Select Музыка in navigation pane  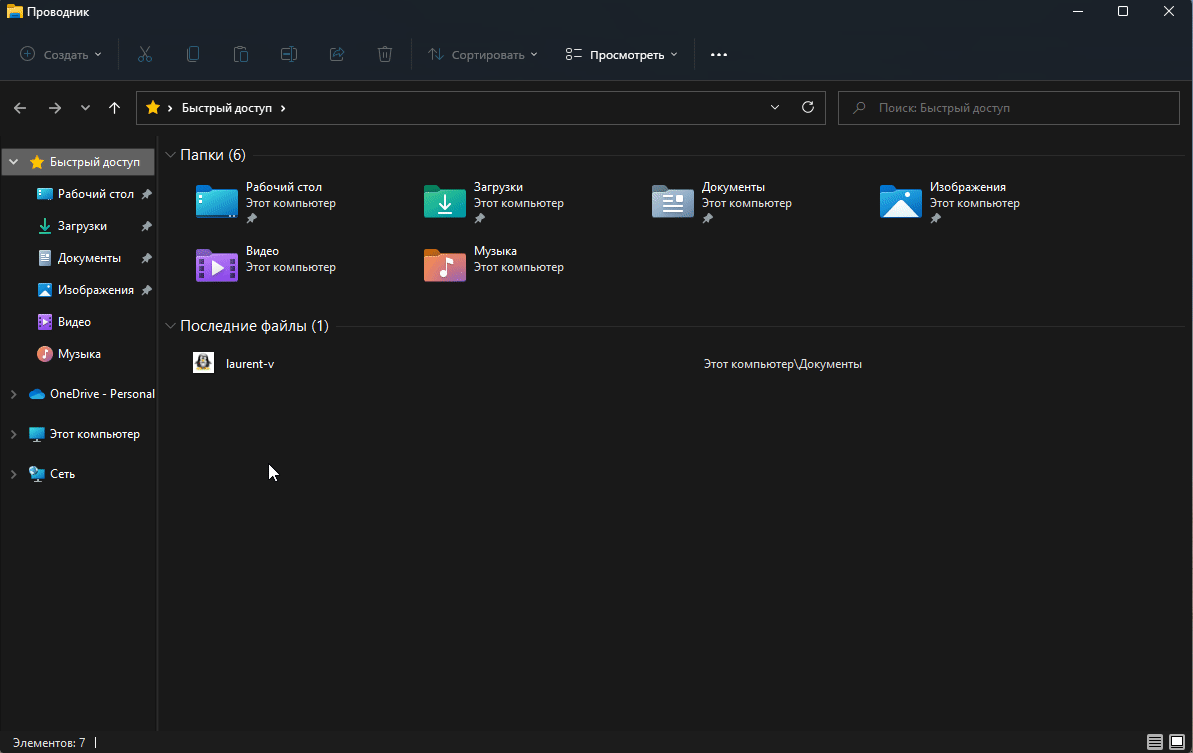[79, 354]
